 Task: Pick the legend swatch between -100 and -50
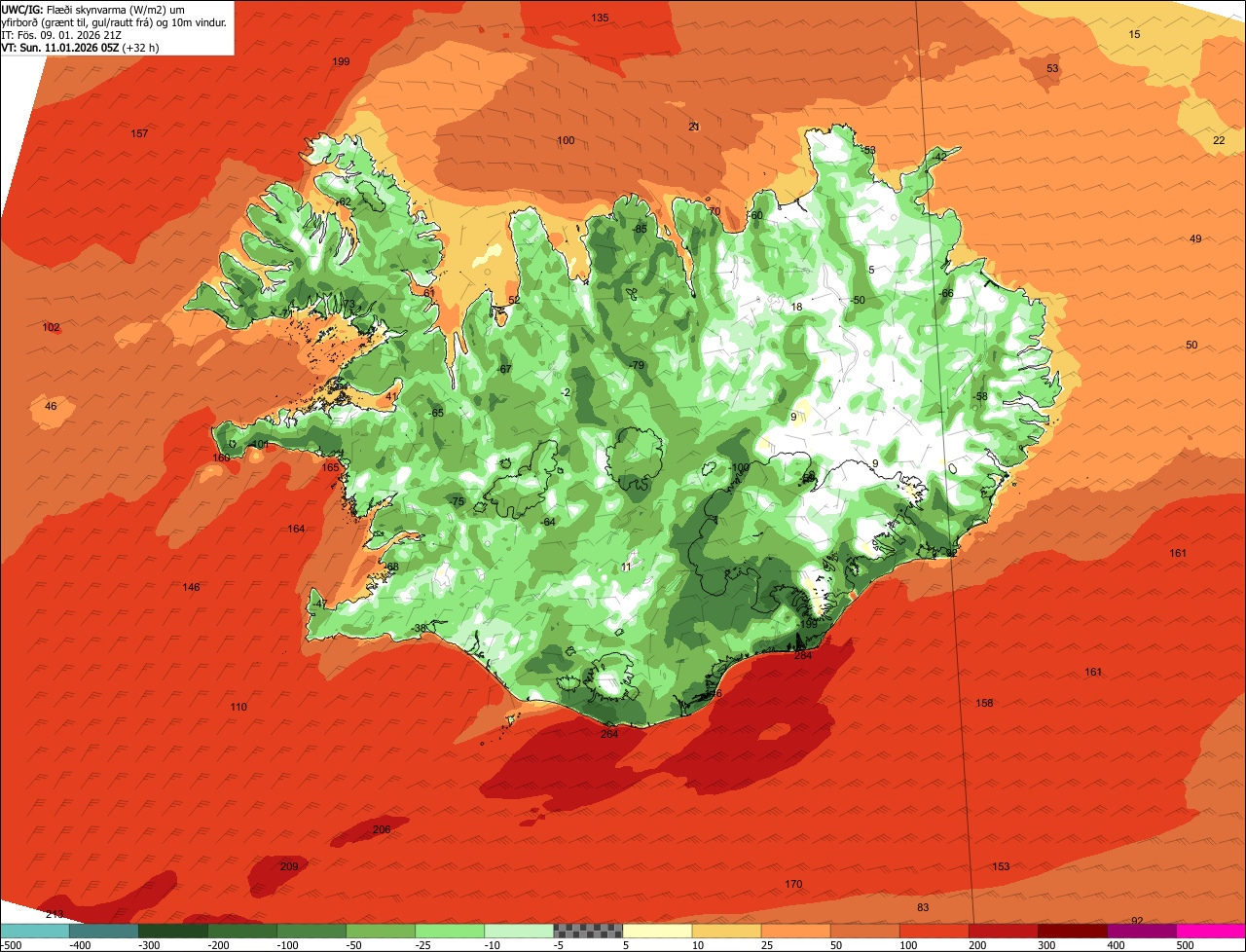click(311, 931)
